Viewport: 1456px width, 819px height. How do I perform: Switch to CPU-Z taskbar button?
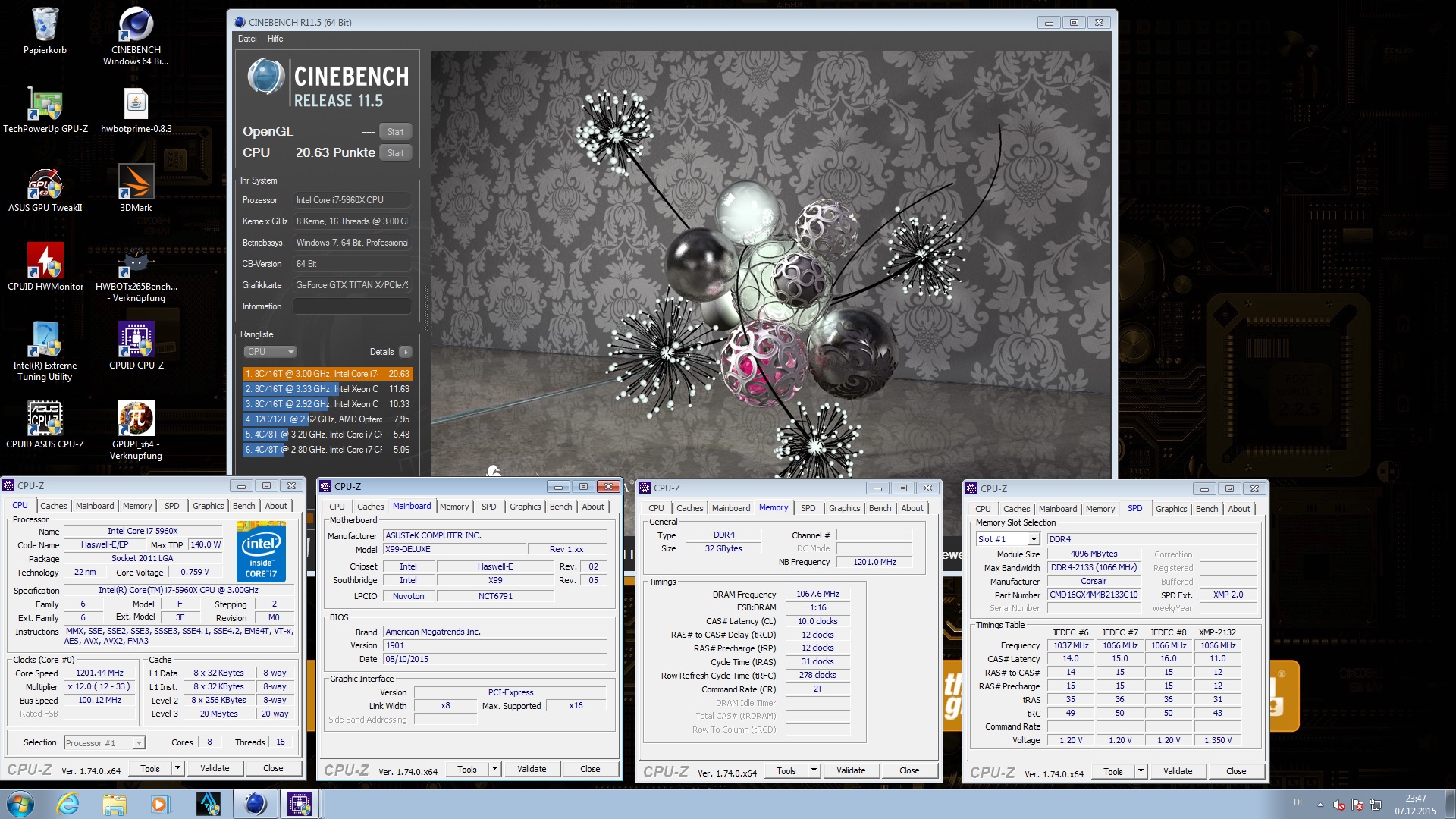300,804
